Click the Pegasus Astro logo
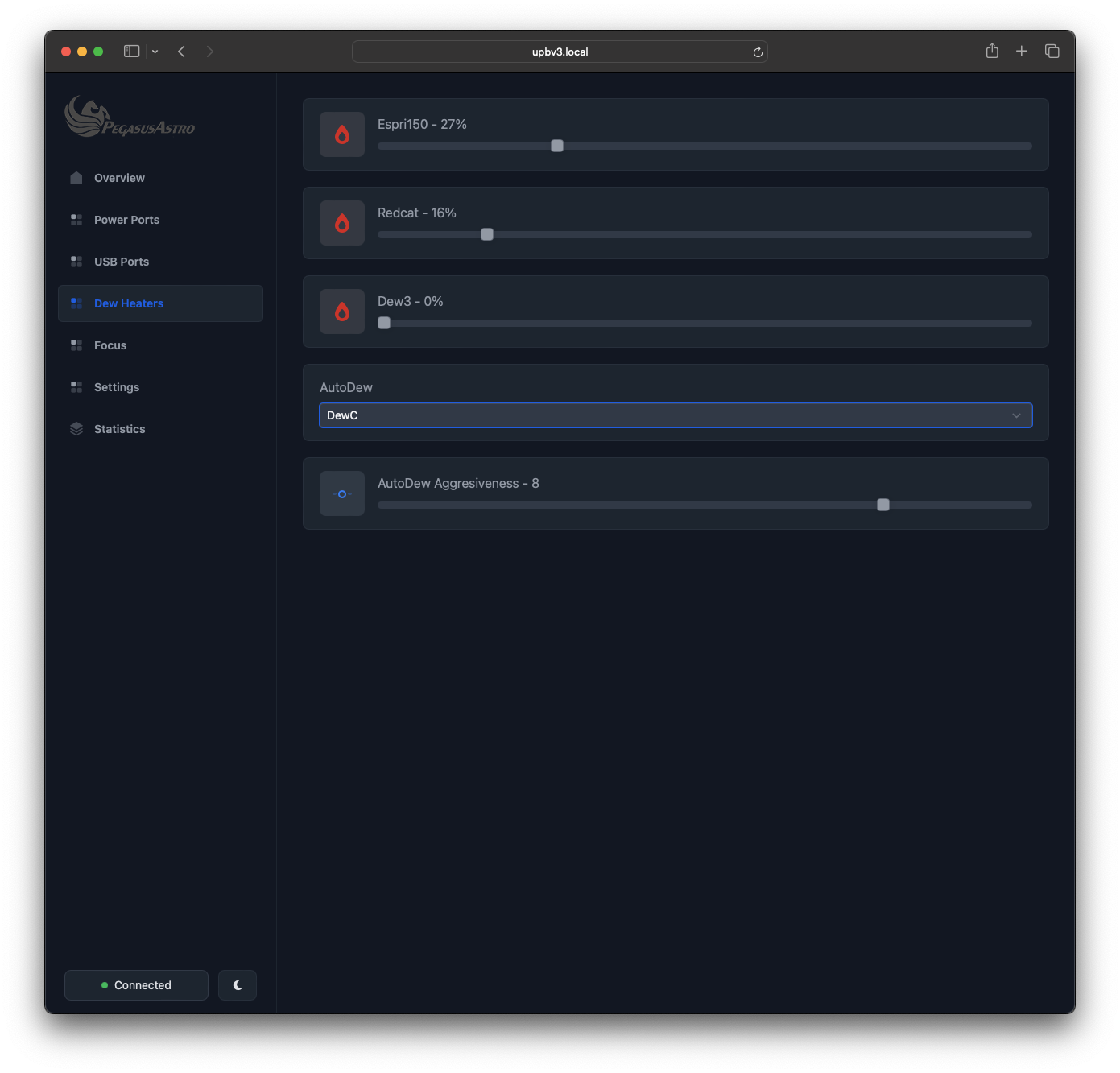 coord(130,118)
